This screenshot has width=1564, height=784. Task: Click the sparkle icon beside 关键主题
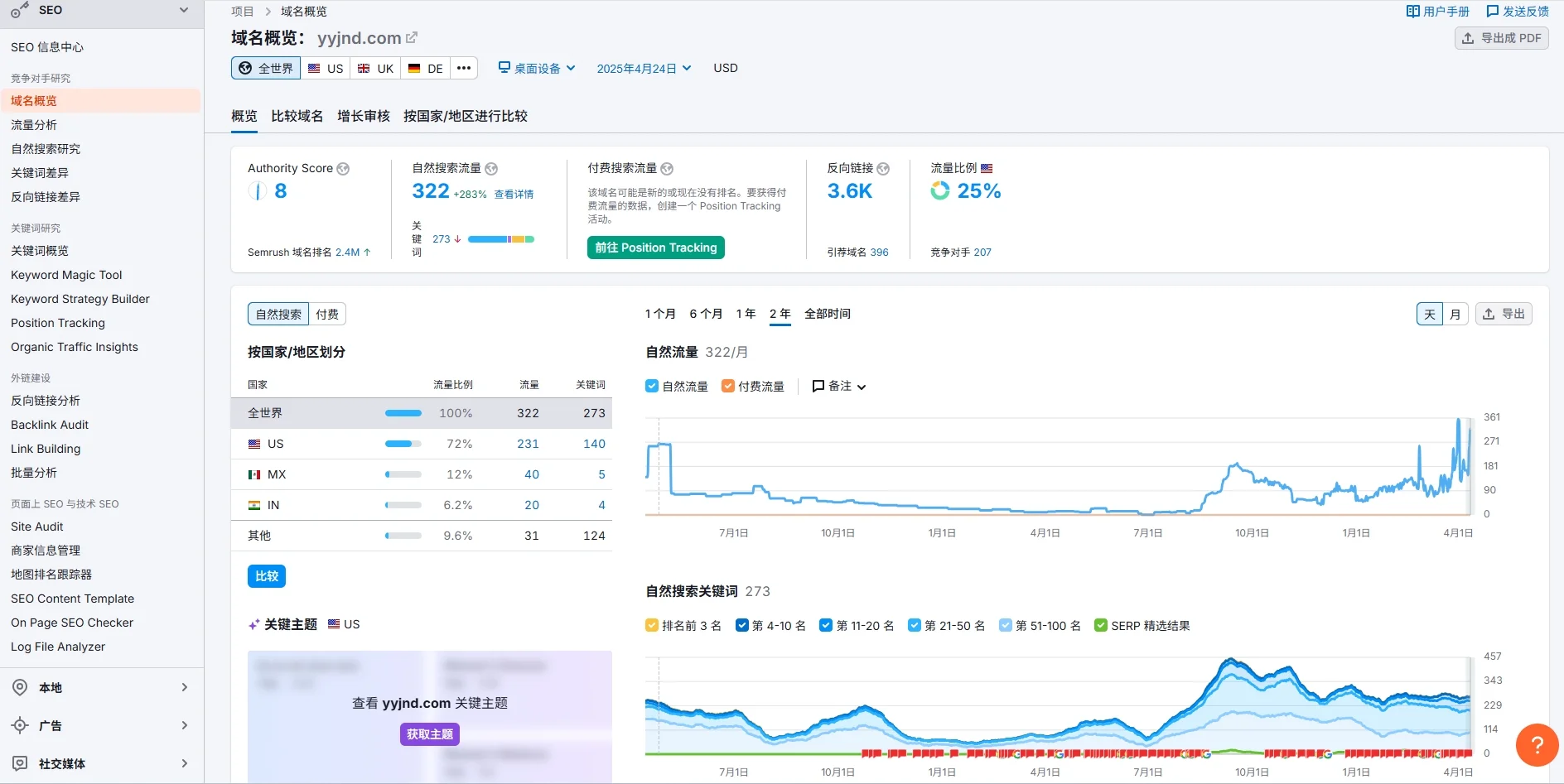254,625
